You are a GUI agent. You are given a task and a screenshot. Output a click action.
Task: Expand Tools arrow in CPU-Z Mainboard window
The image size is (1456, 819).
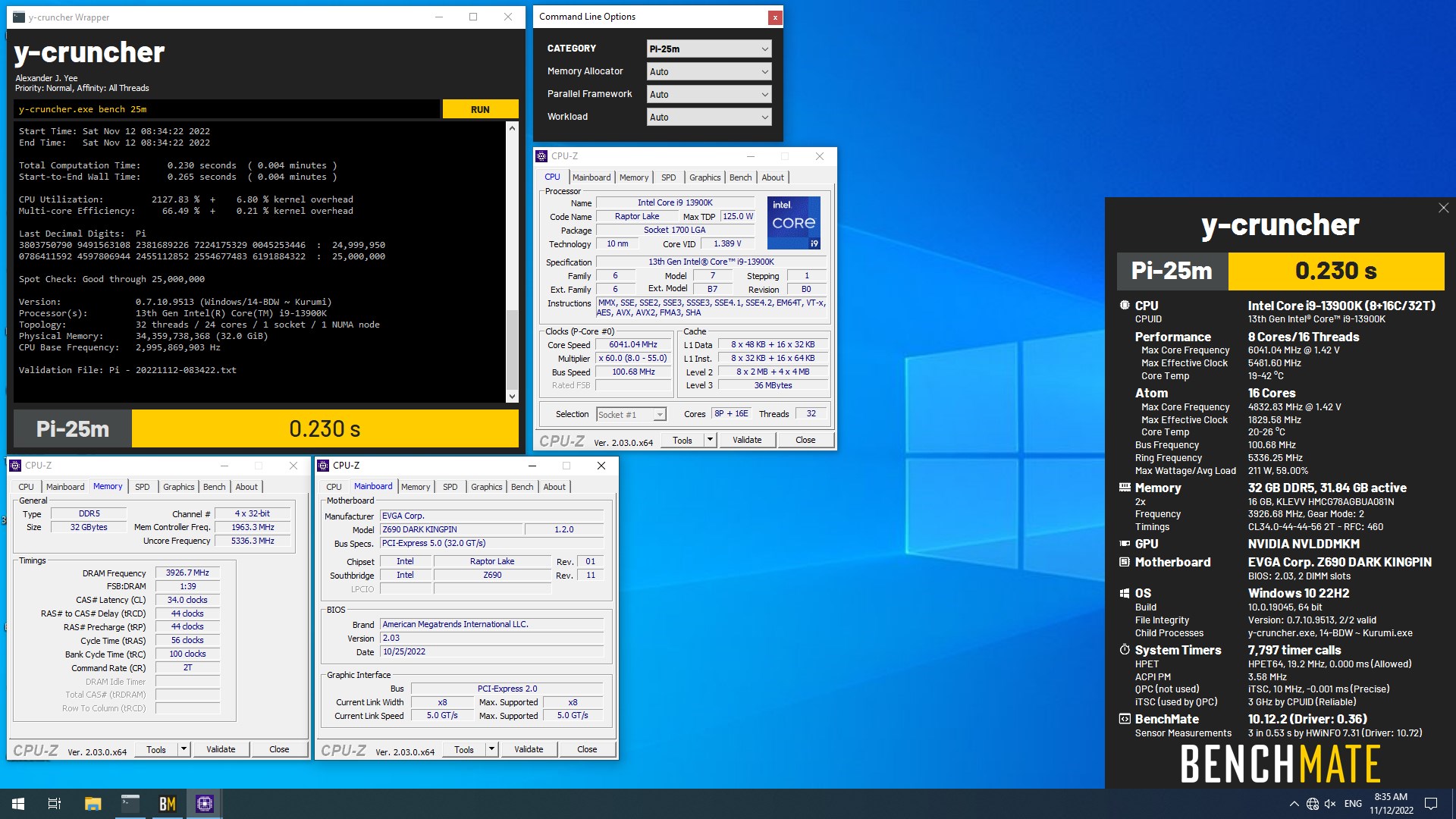point(491,749)
